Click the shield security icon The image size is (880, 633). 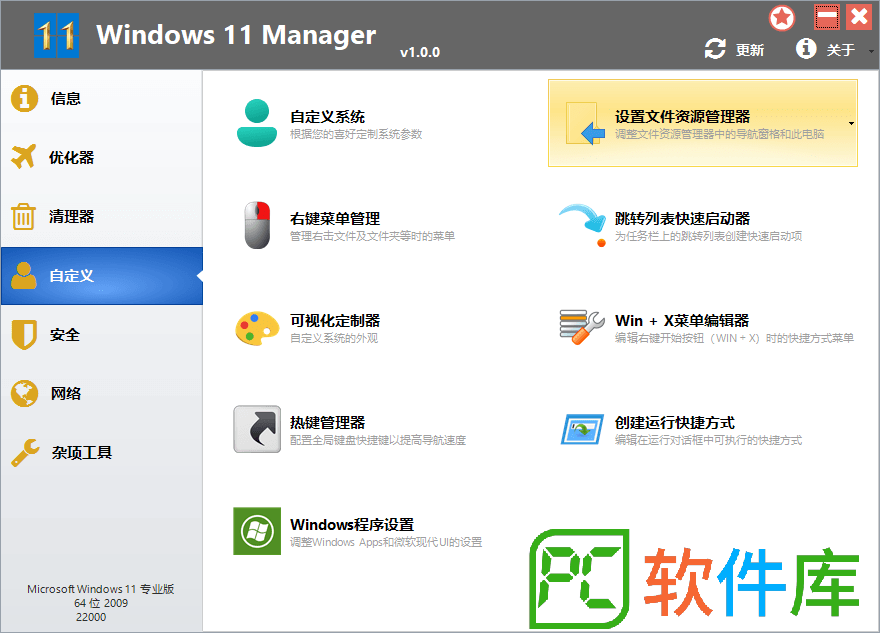[24, 335]
